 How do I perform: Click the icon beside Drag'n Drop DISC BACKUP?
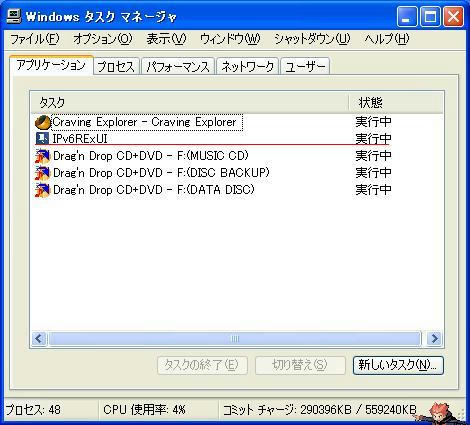pos(42,173)
